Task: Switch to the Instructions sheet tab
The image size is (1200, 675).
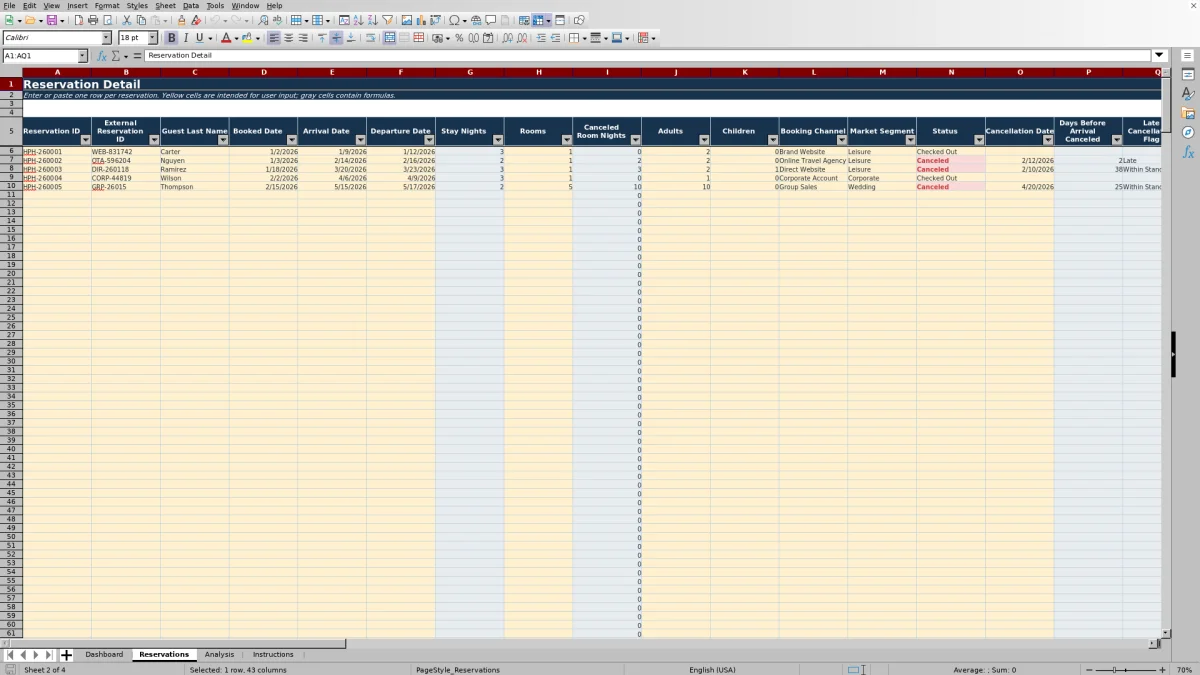Action: [273, 654]
